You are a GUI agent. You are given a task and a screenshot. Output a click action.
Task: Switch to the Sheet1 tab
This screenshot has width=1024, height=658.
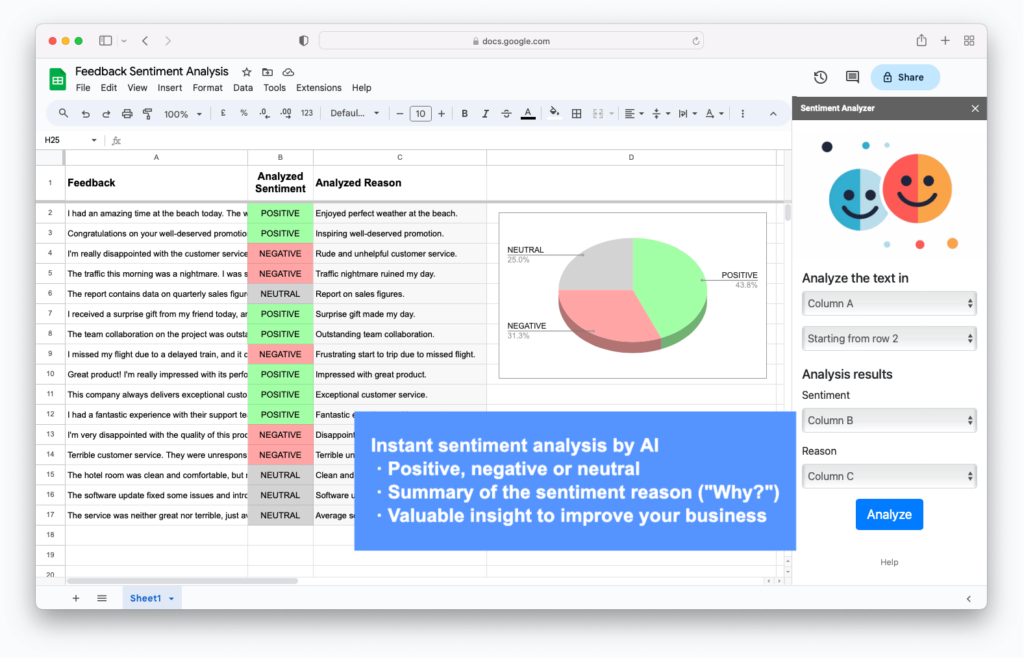(152, 598)
